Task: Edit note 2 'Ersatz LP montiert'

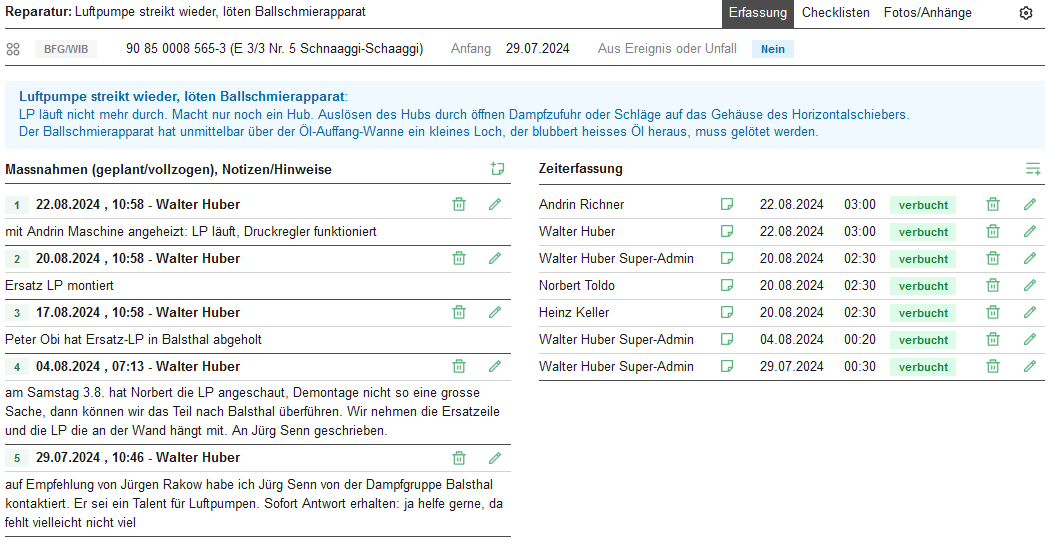Action: (x=494, y=258)
